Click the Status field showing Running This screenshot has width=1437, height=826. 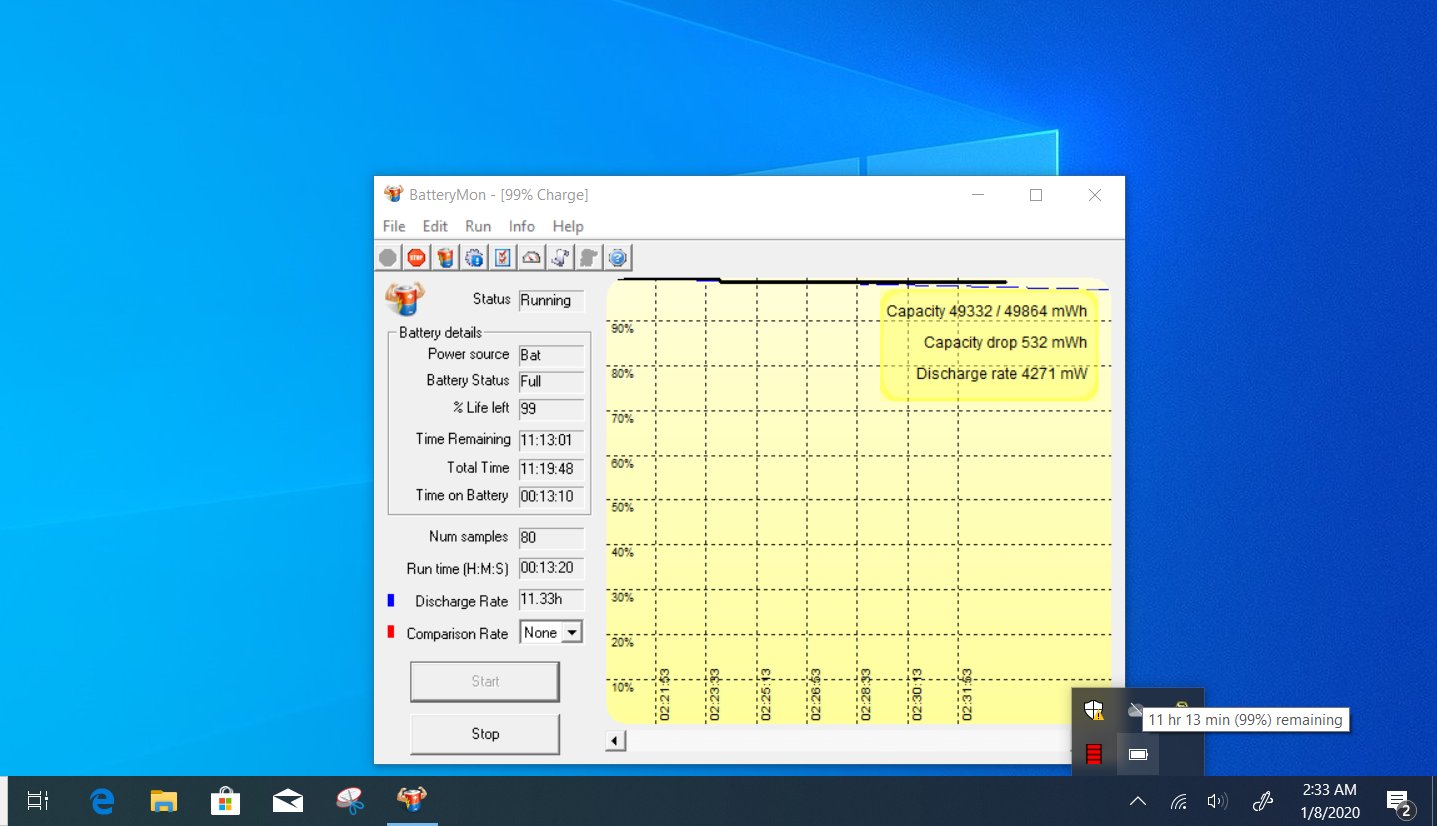tap(551, 300)
